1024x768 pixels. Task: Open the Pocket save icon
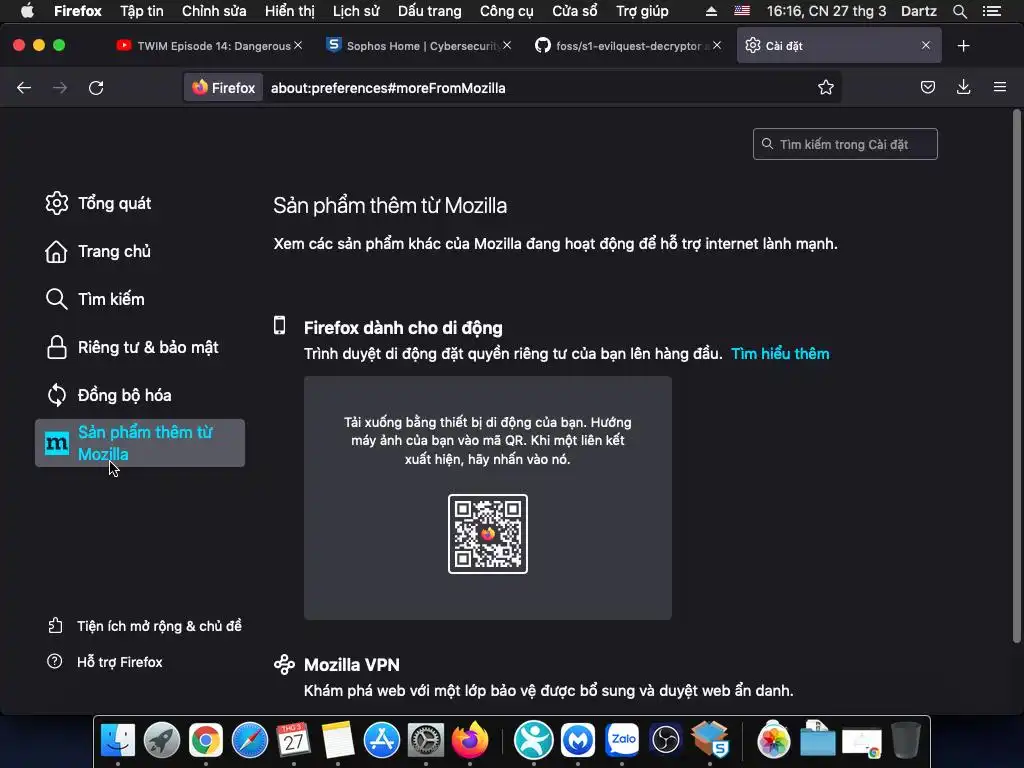click(927, 88)
